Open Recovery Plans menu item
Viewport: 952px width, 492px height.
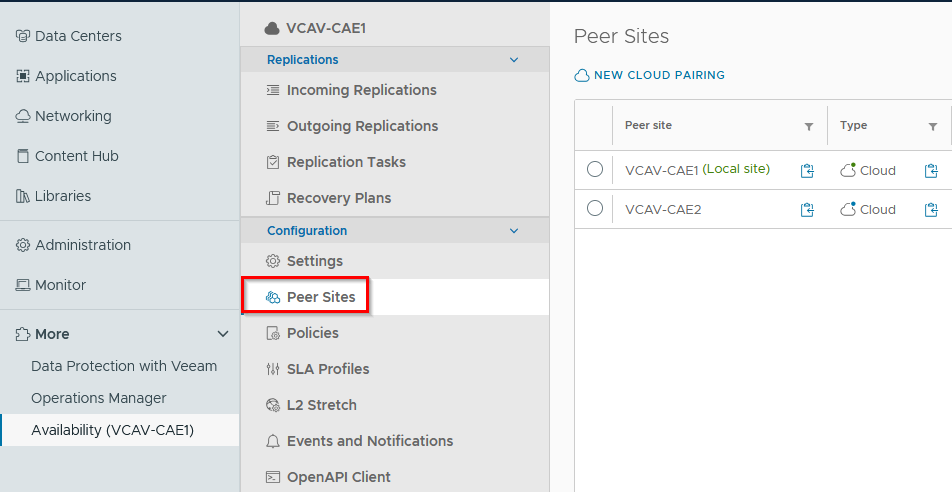pyautogui.click(x=338, y=198)
